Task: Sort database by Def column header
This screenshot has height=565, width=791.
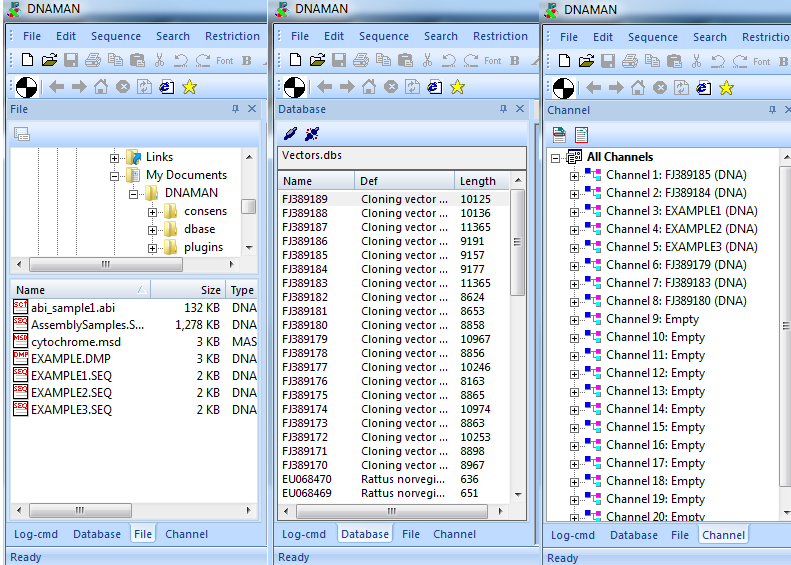Action: coord(404,181)
